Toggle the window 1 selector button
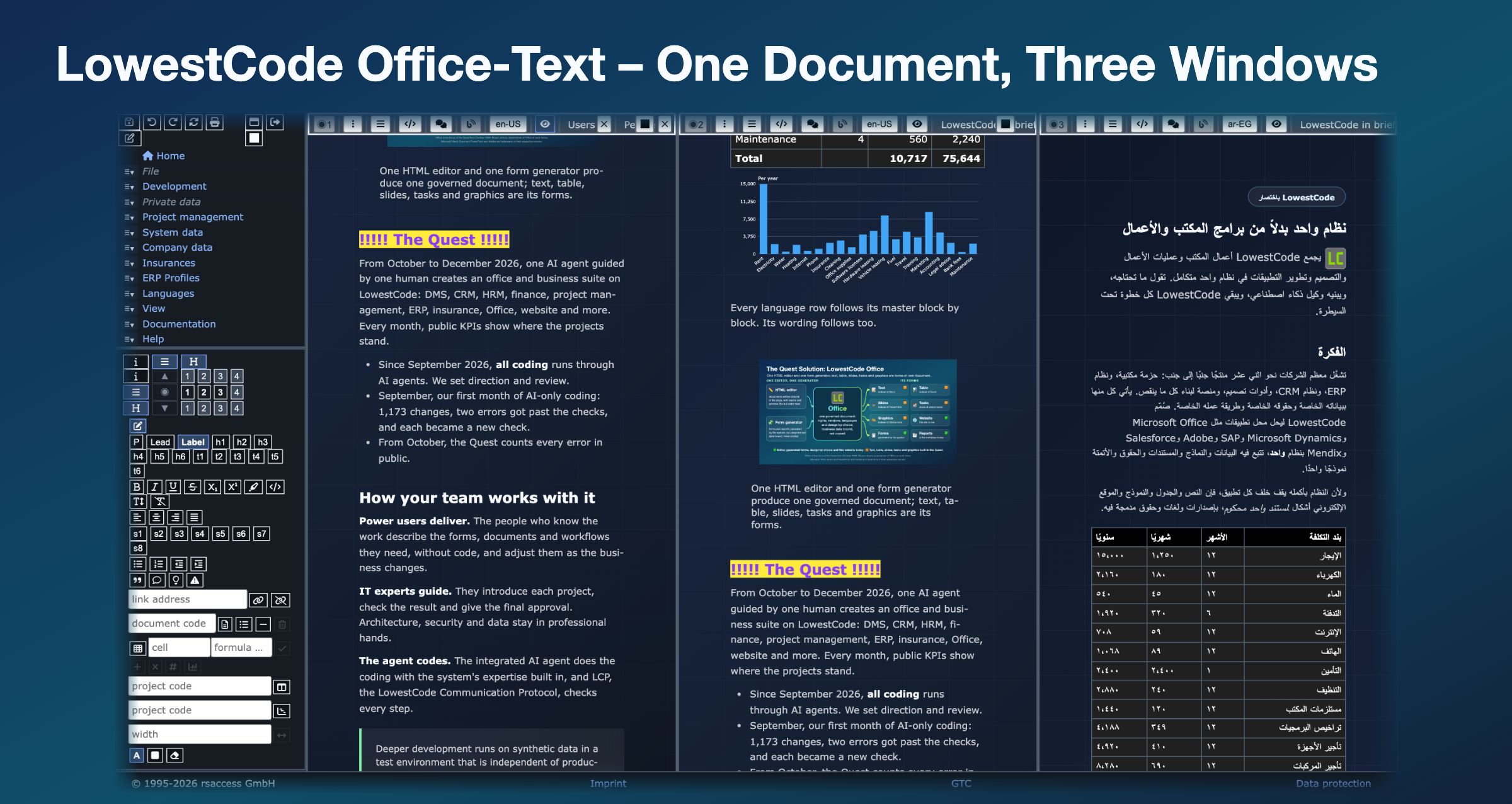Image resolution: width=1512 pixels, height=804 pixels. click(324, 124)
